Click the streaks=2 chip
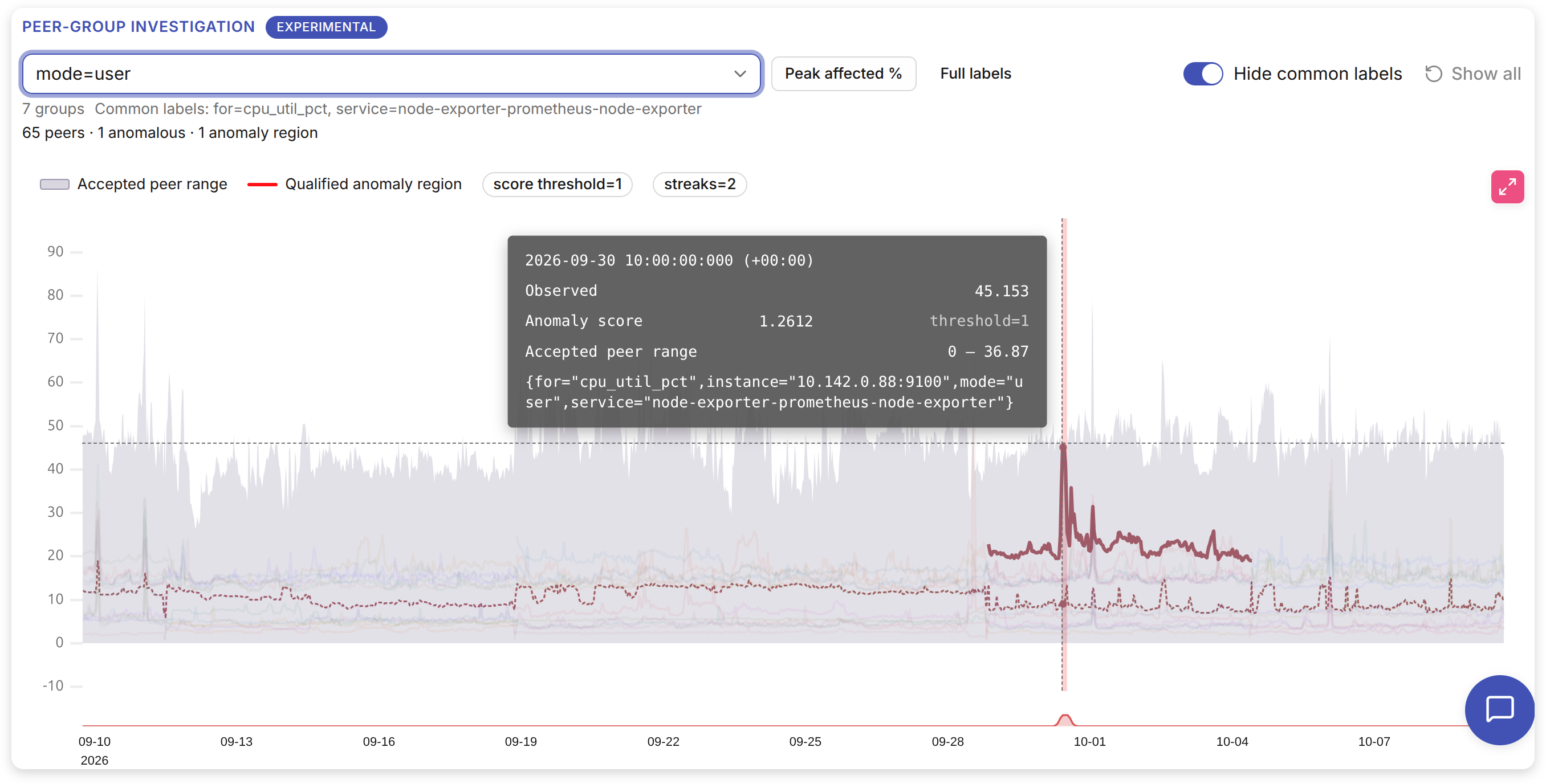1546x784 pixels. click(699, 184)
